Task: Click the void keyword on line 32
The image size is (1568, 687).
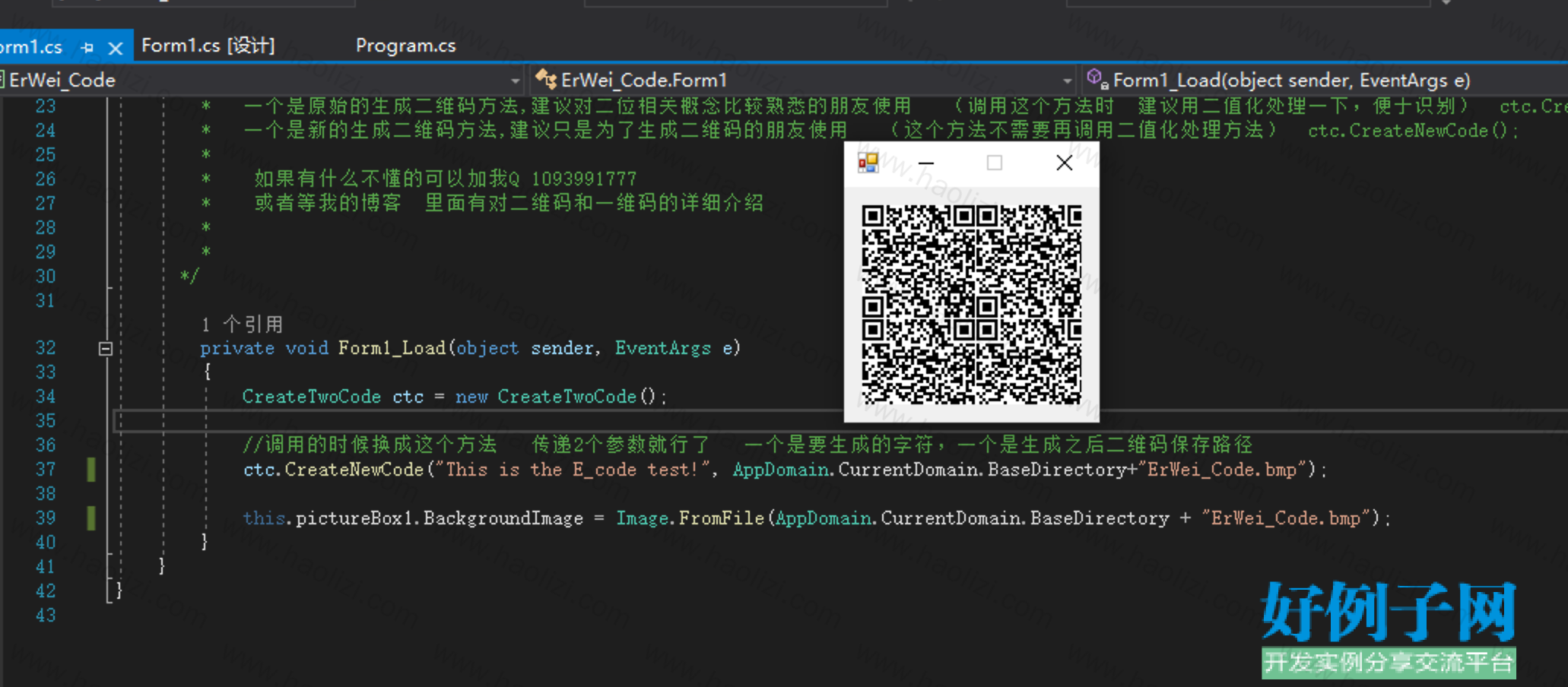Action: coord(307,348)
